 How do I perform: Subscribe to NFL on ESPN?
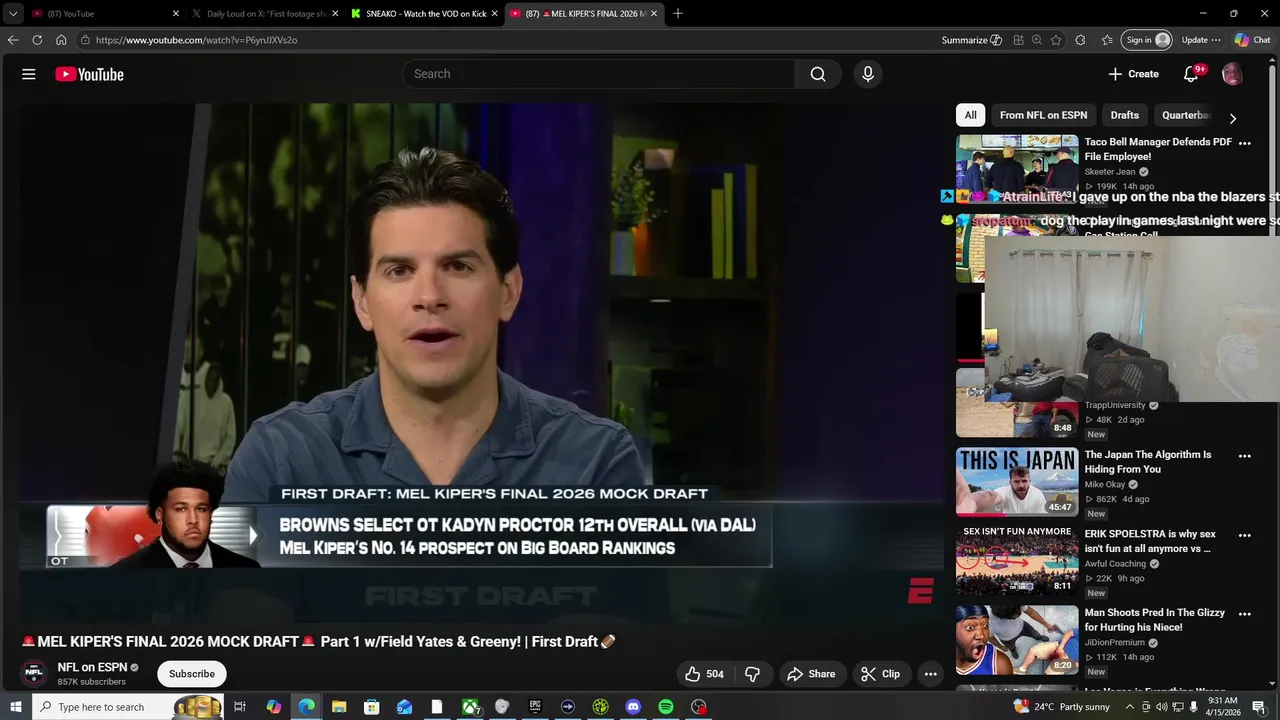coord(192,674)
